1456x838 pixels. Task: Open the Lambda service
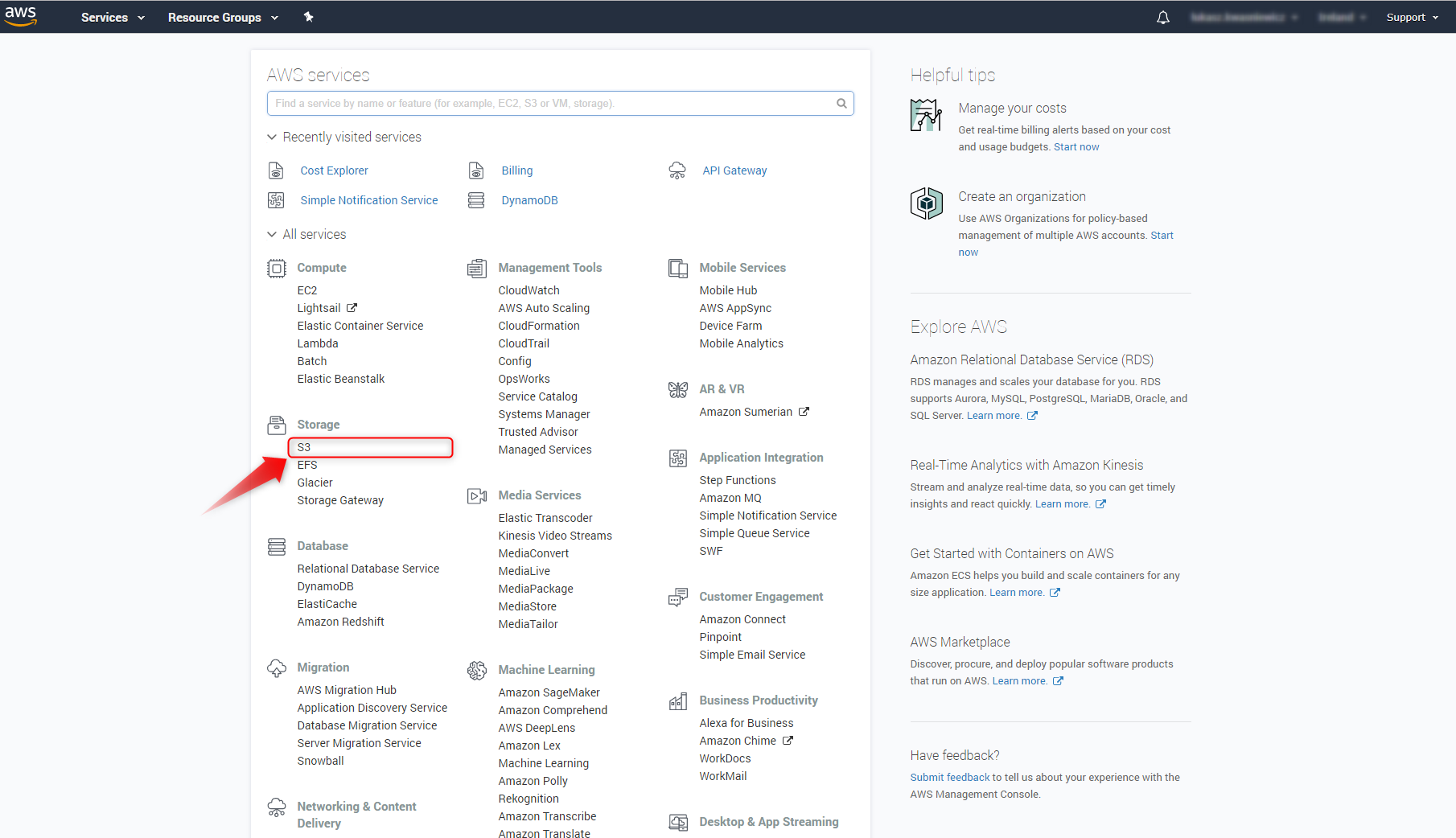click(318, 343)
